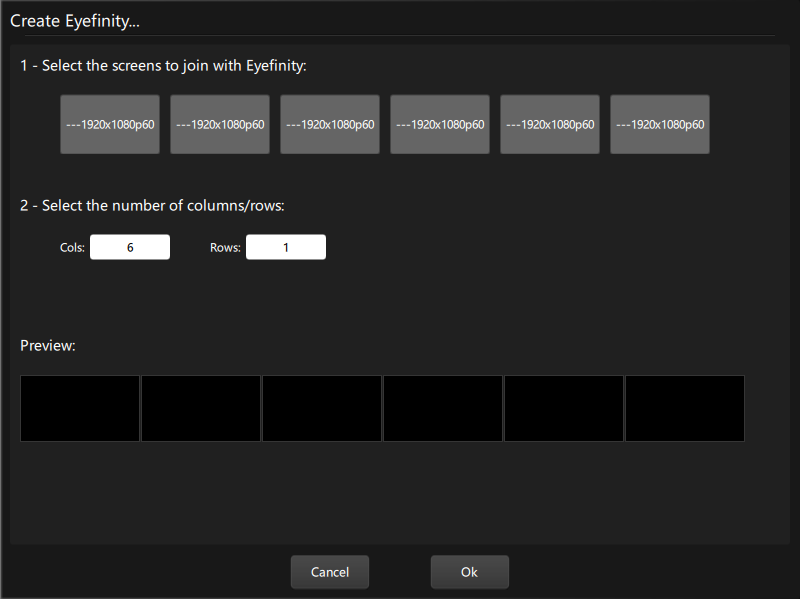Select the sixth 1920x1080p60 screen
Image resolution: width=800 pixels, height=599 pixels.
[x=659, y=123]
